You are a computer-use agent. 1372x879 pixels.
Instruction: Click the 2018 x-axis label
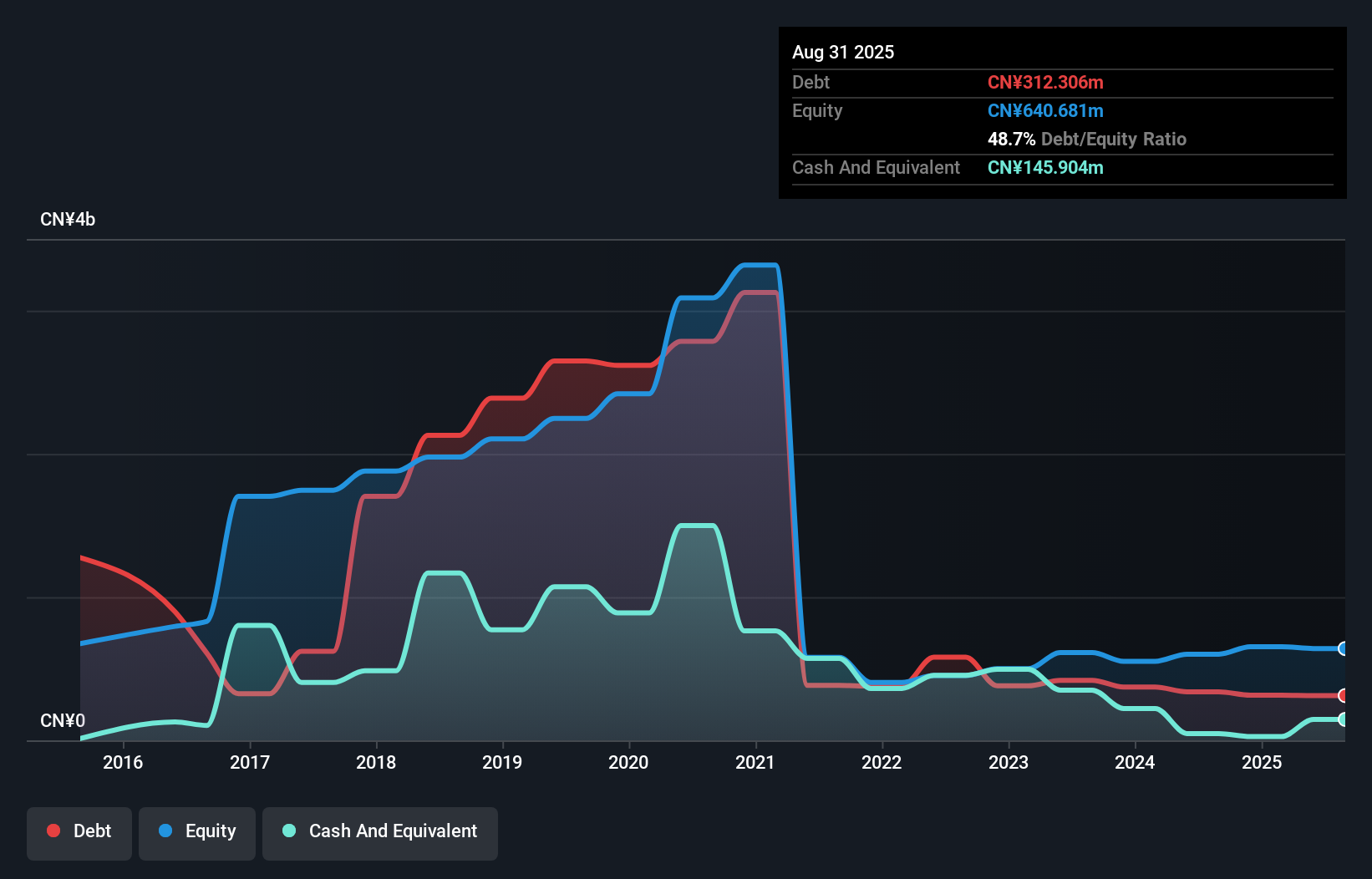coord(376,762)
